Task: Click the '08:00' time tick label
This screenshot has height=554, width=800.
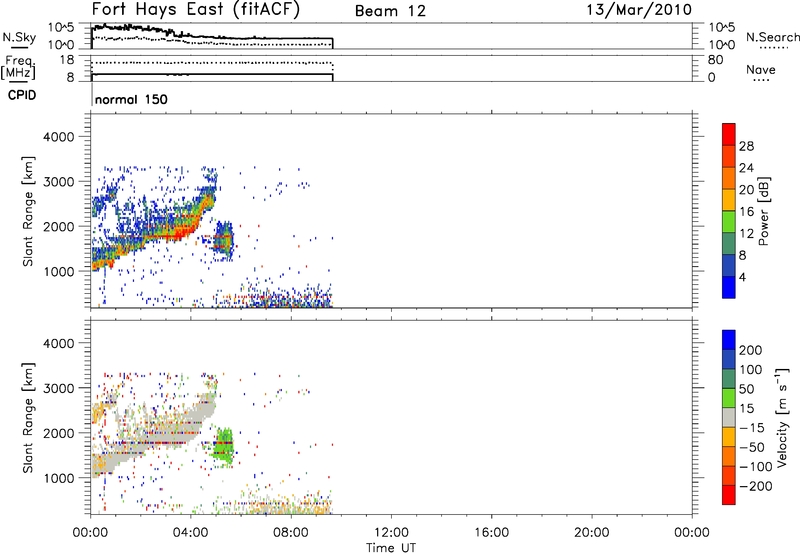Action: [291, 533]
